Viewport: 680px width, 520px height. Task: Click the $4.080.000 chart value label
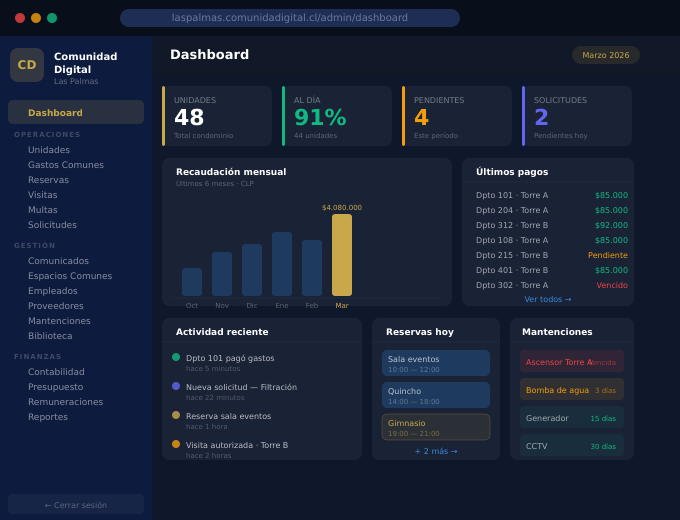(x=342, y=208)
